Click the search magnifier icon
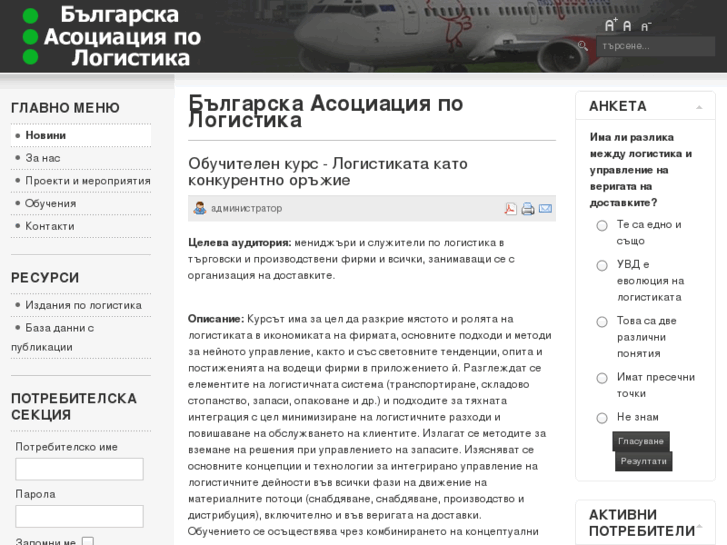 583,46
